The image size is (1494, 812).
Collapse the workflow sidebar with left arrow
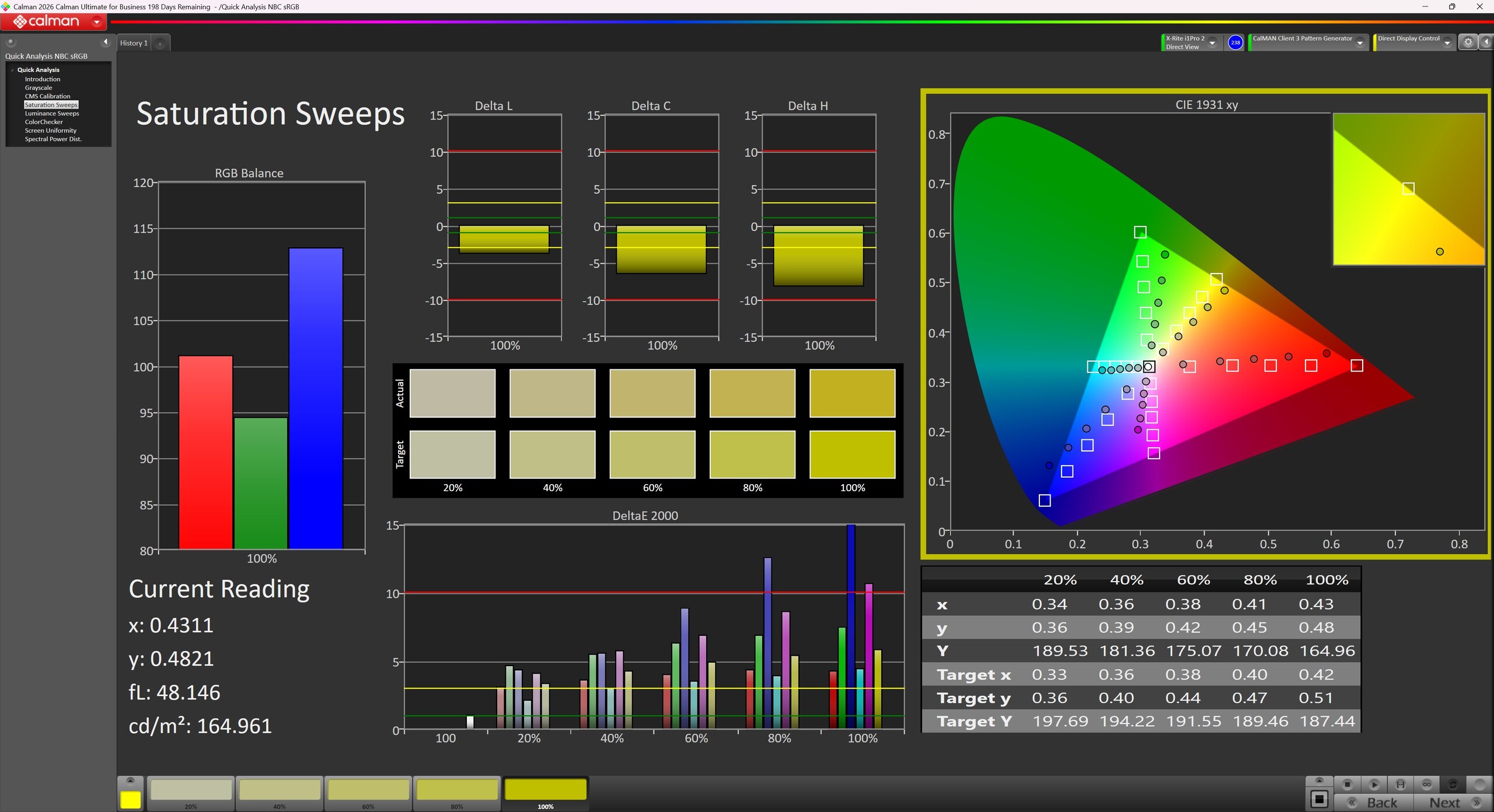[x=106, y=42]
